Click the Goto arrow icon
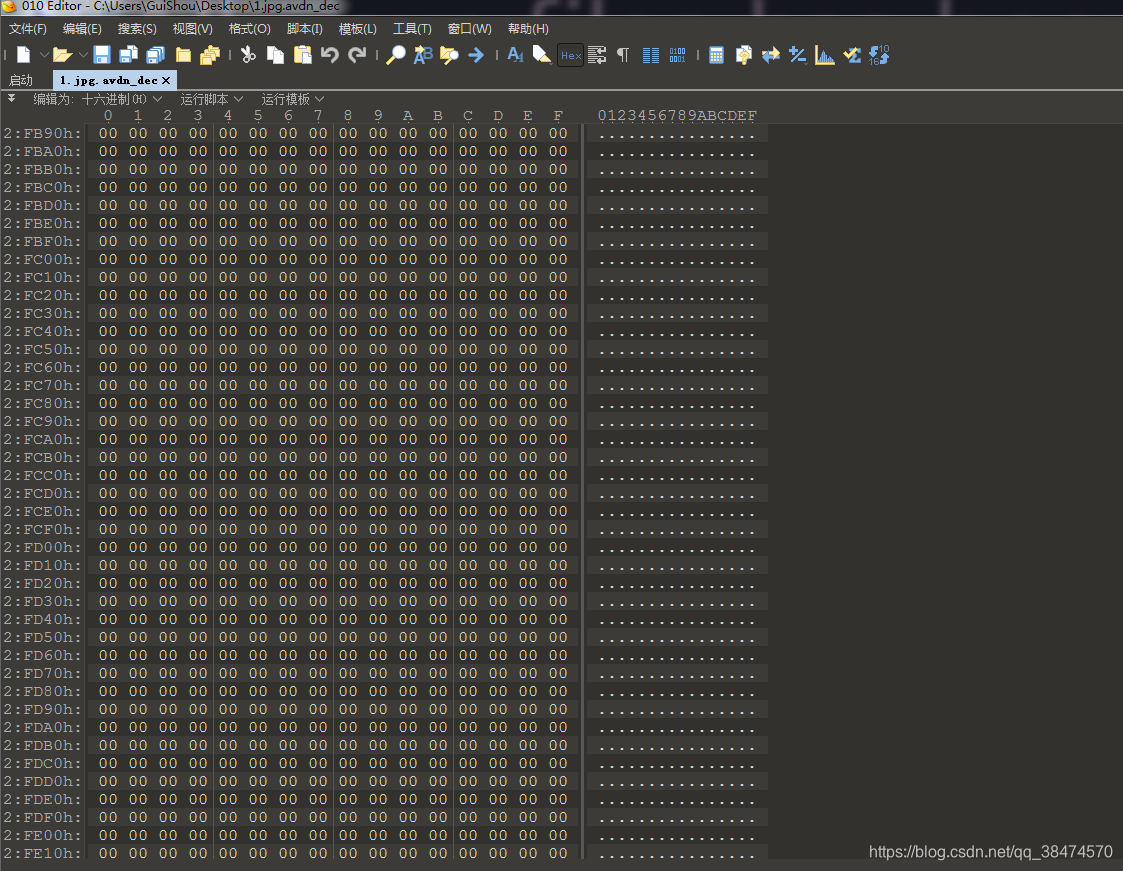 coord(476,55)
